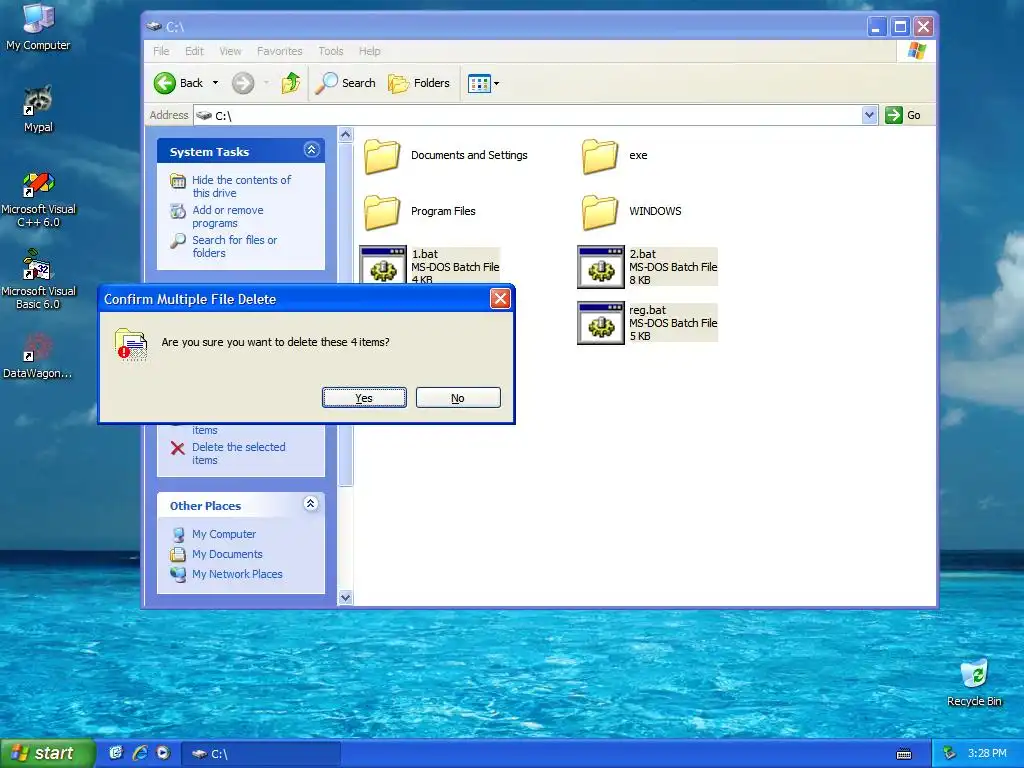Collapse the Other Places panel

point(311,504)
